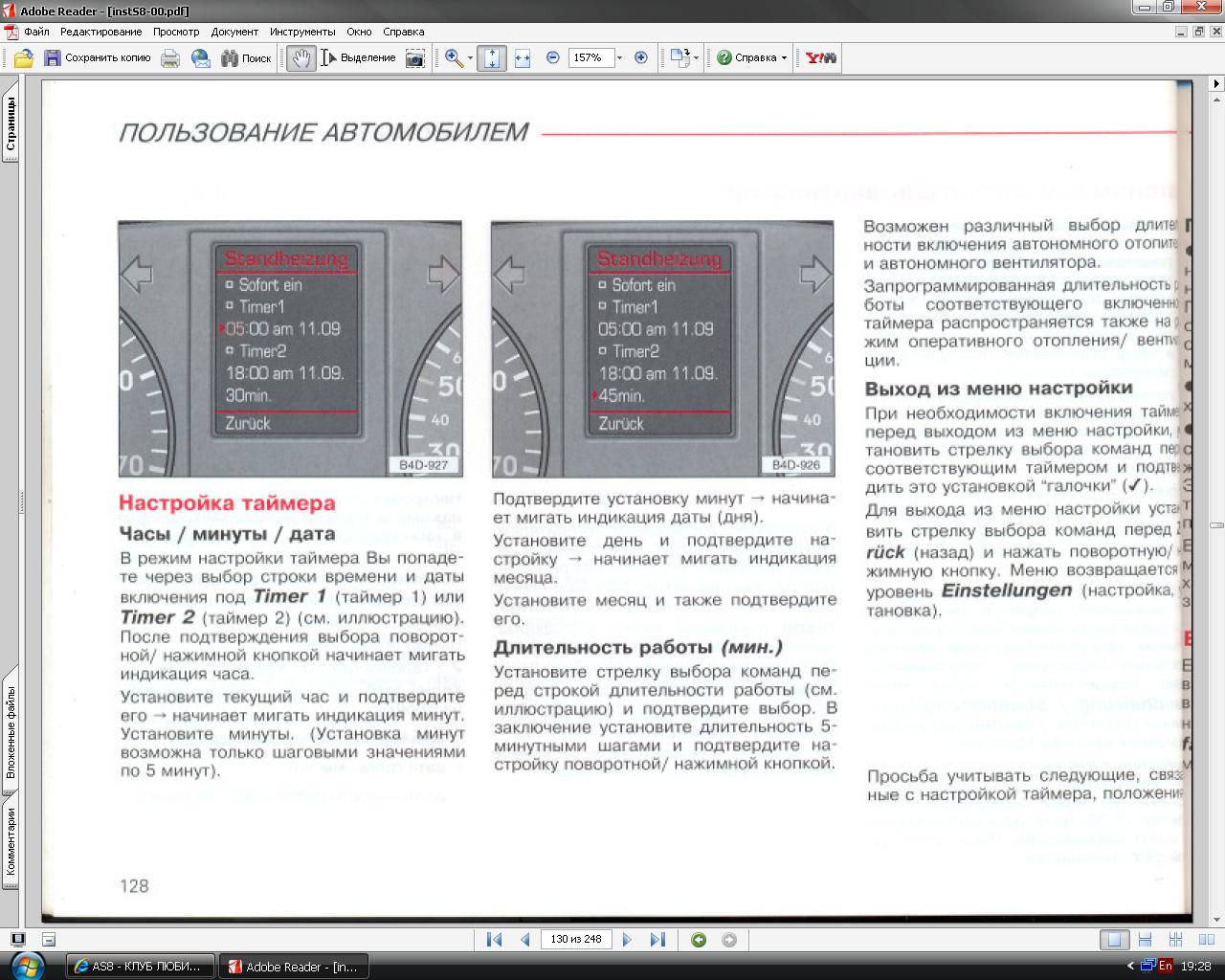Click the Print icon in toolbar

point(170,58)
